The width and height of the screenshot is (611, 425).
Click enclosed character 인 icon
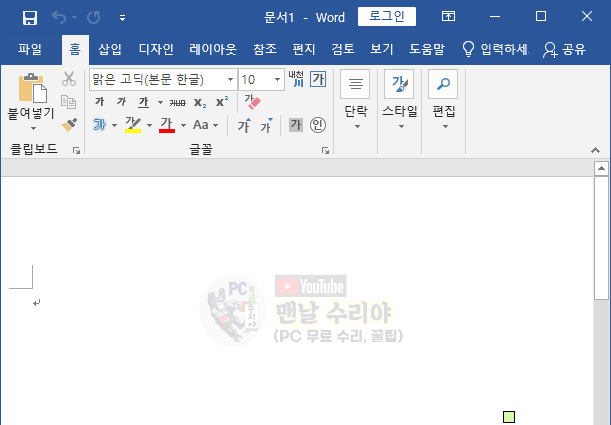(318, 125)
